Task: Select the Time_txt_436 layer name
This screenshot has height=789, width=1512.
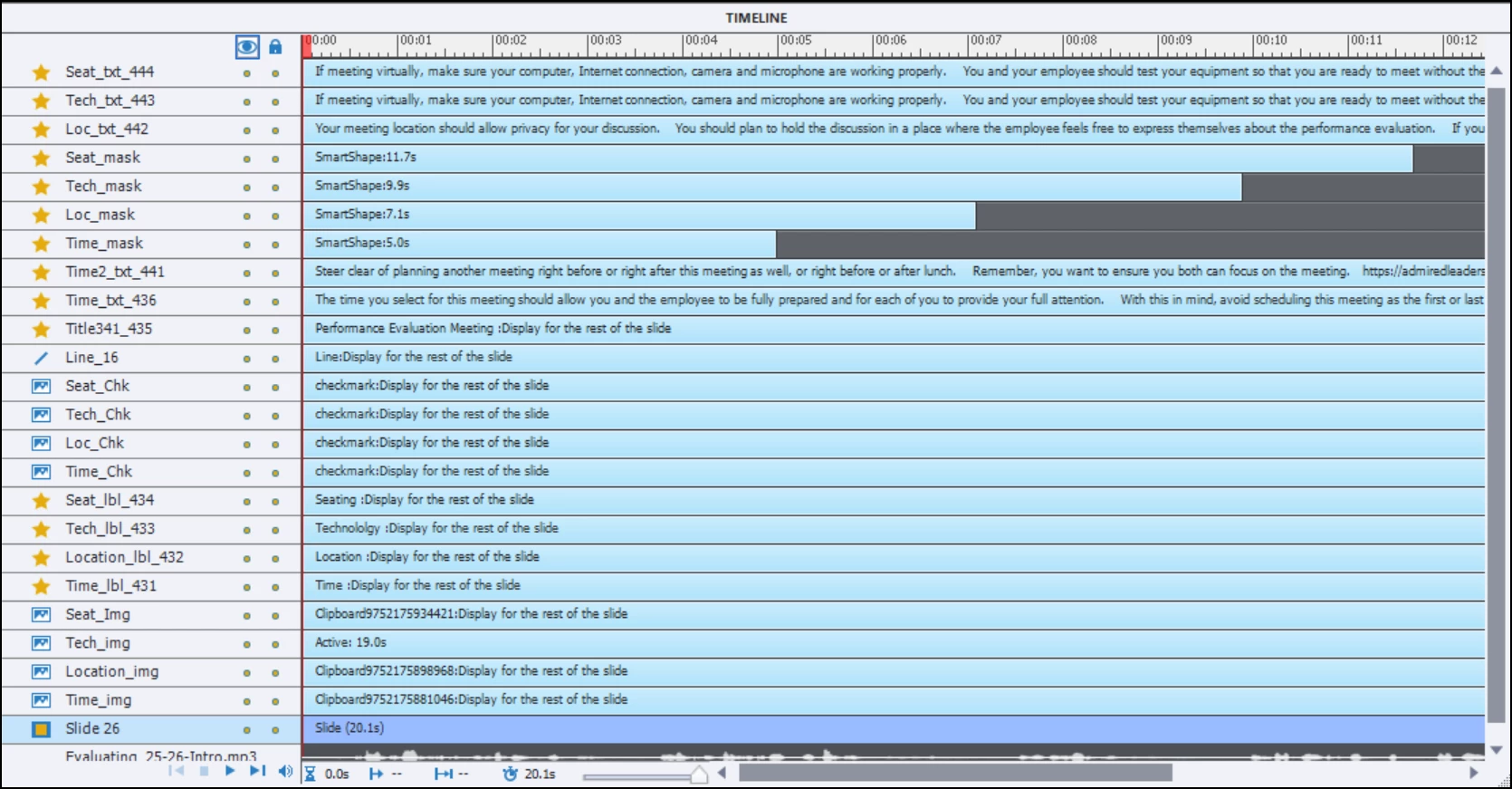Action: [110, 301]
